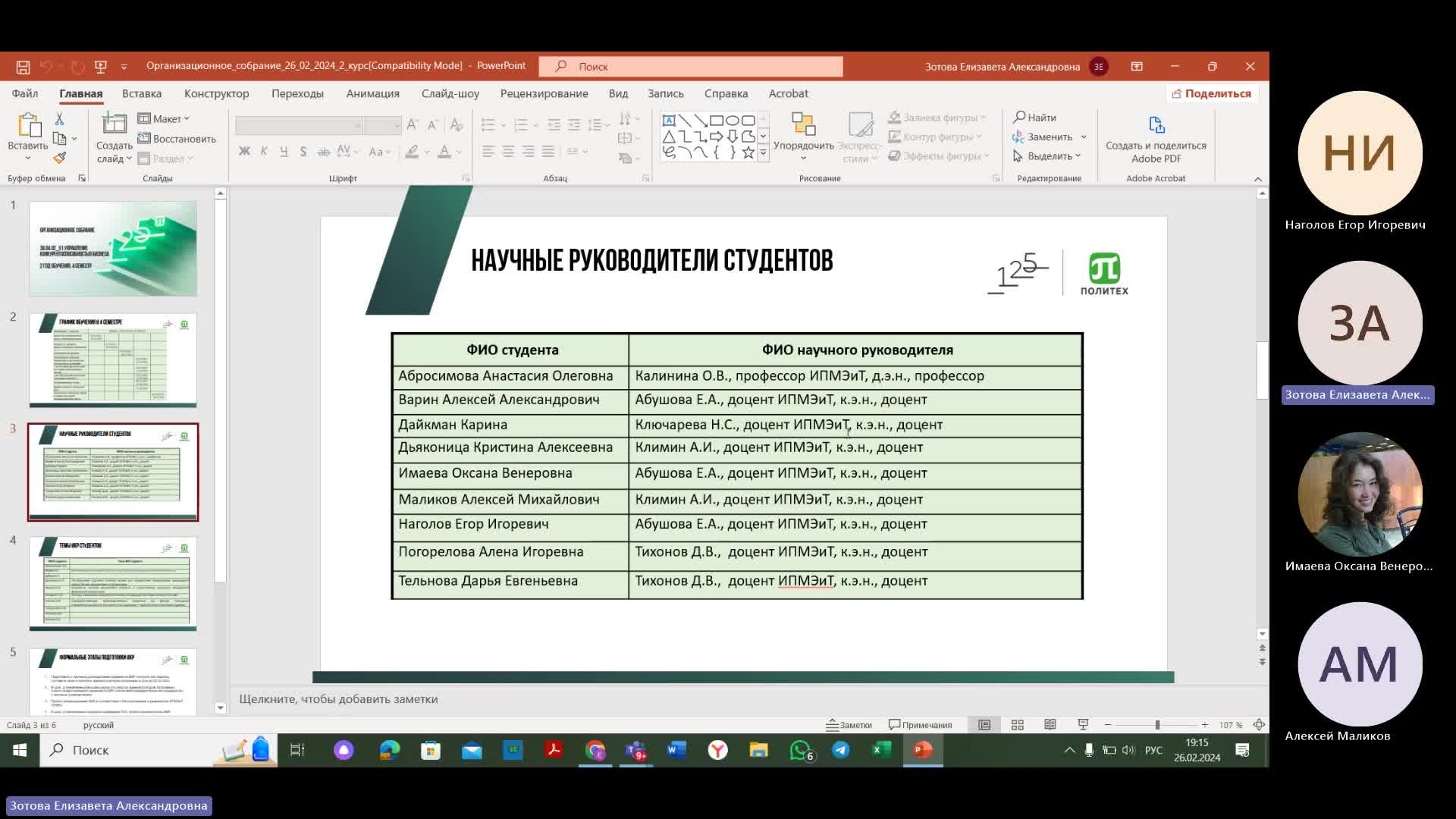The image size is (1456, 819).
Task: Open ribbon display options icon
Action: [1137, 67]
